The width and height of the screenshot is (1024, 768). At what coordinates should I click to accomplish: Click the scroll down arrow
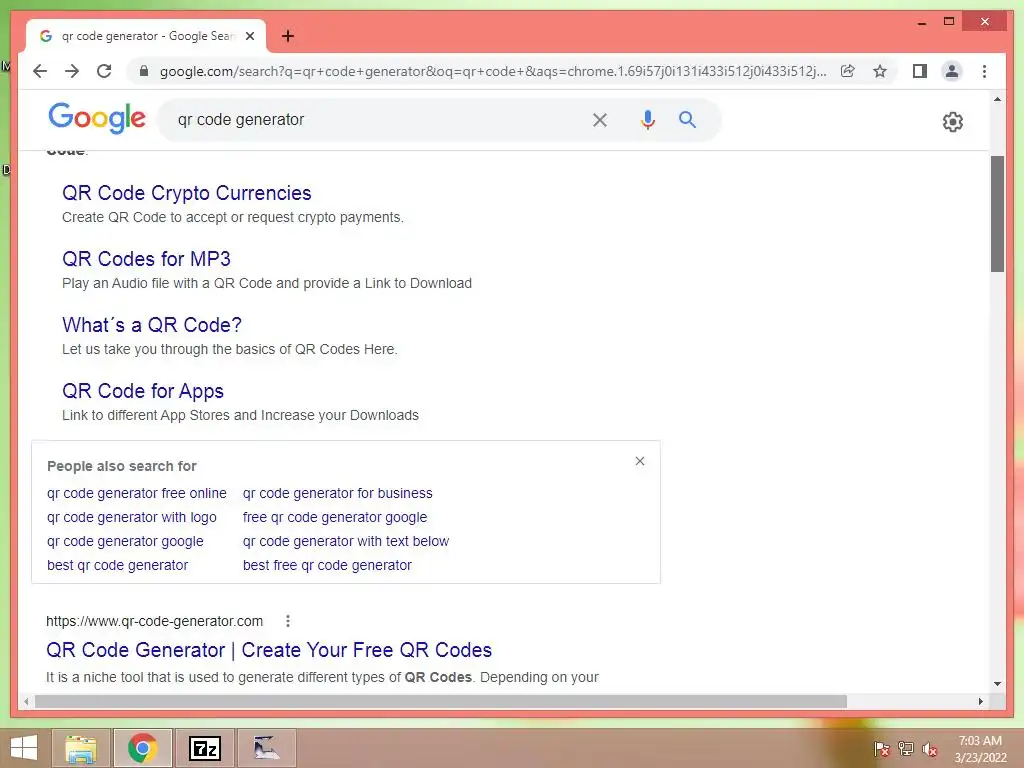point(997,684)
